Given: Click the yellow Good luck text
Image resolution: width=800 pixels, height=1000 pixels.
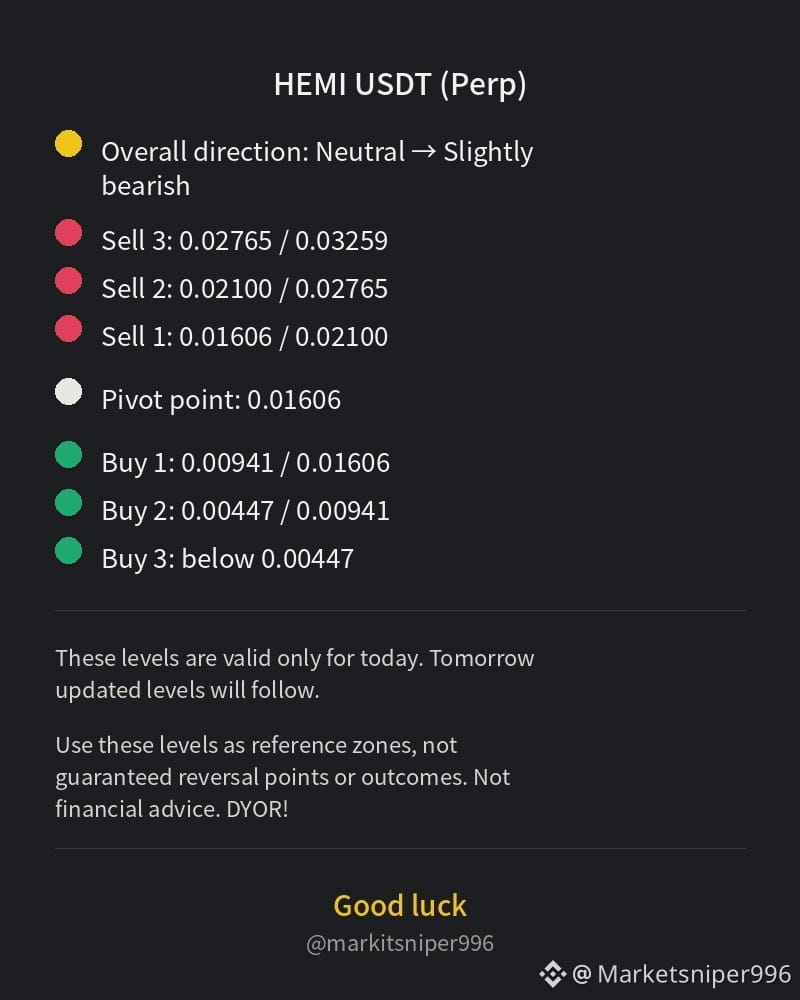Looking at the screenshot, I should click(400, 906).
